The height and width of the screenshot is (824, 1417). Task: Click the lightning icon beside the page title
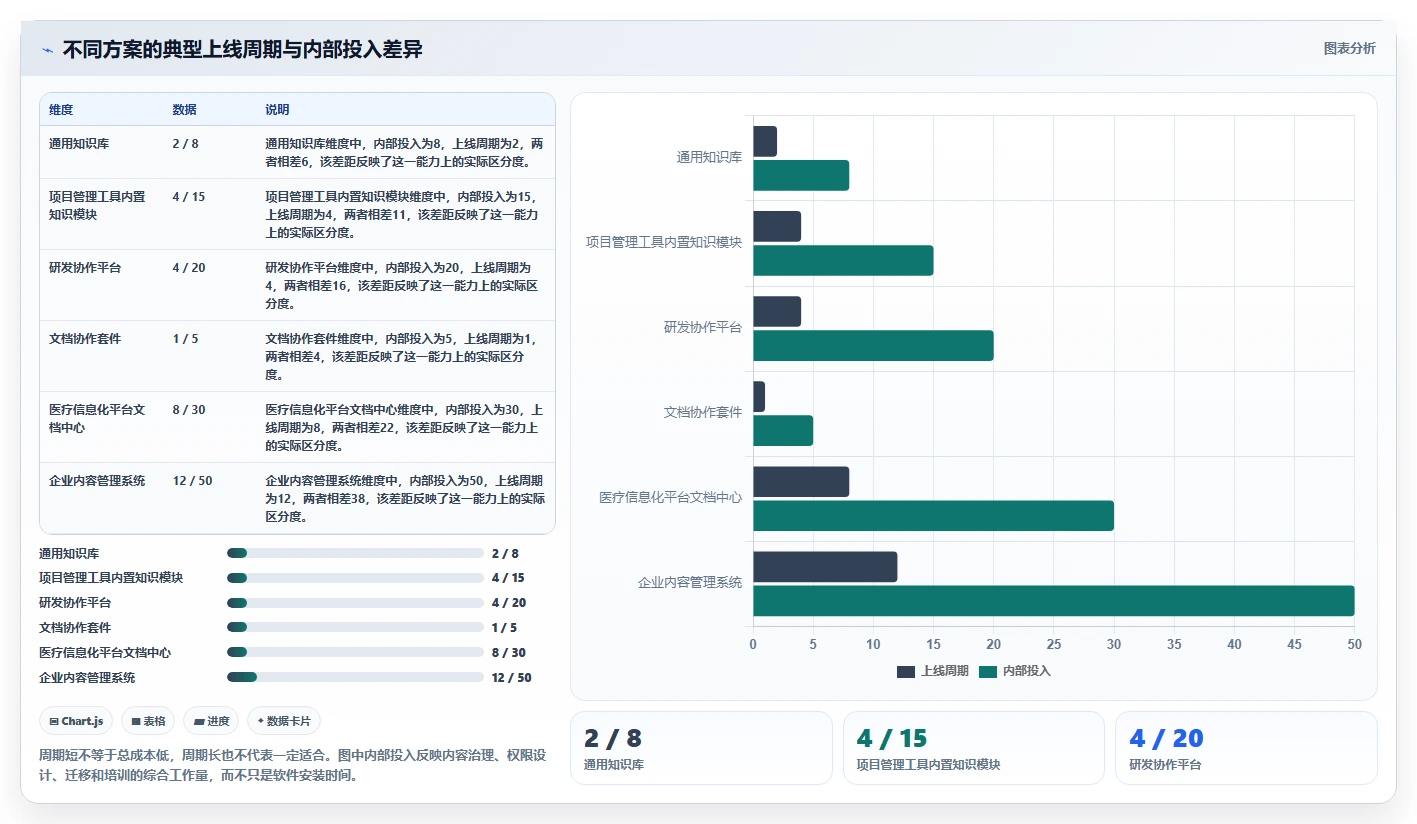pyautogui.click(x=47, y=49)
